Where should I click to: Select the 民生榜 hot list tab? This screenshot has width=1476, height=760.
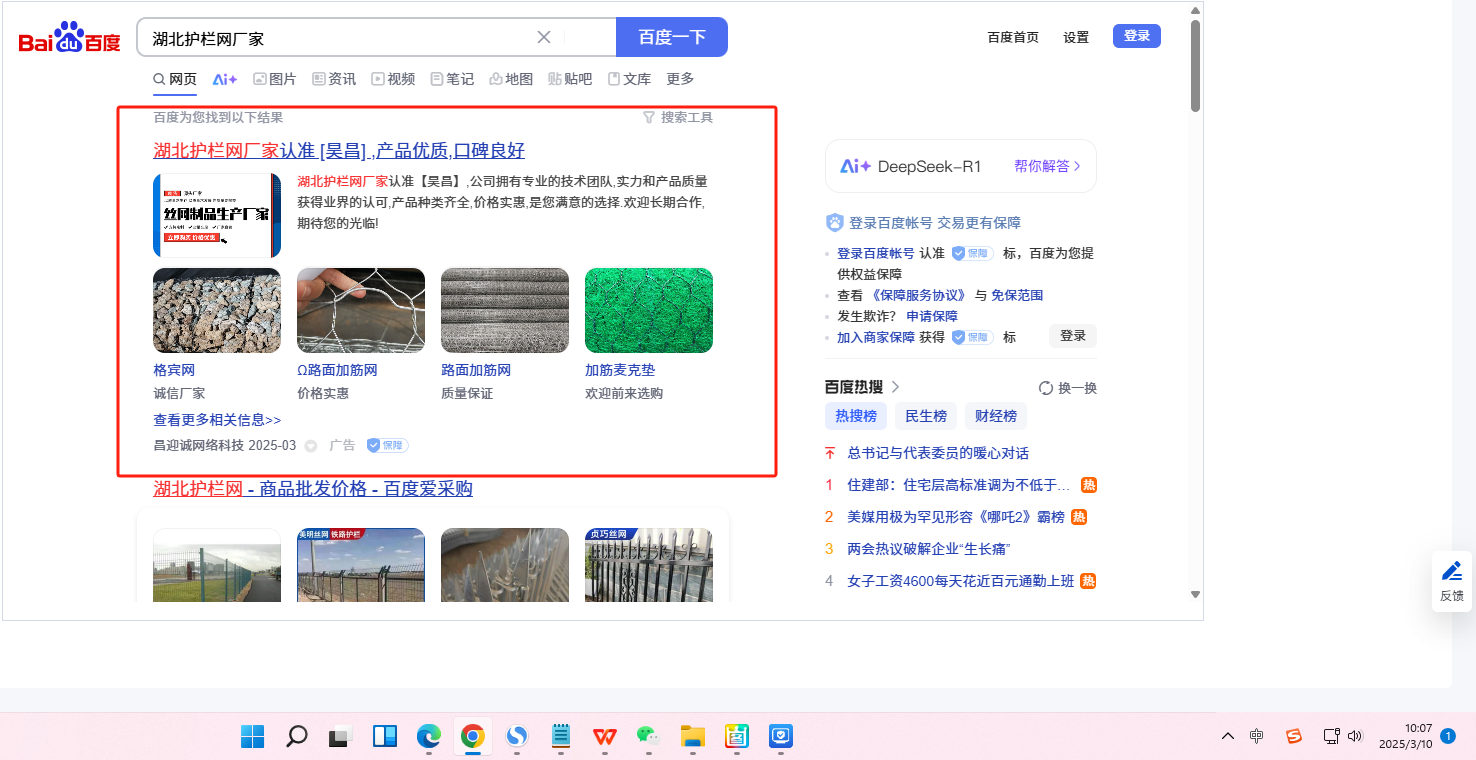tap(925, 416)
